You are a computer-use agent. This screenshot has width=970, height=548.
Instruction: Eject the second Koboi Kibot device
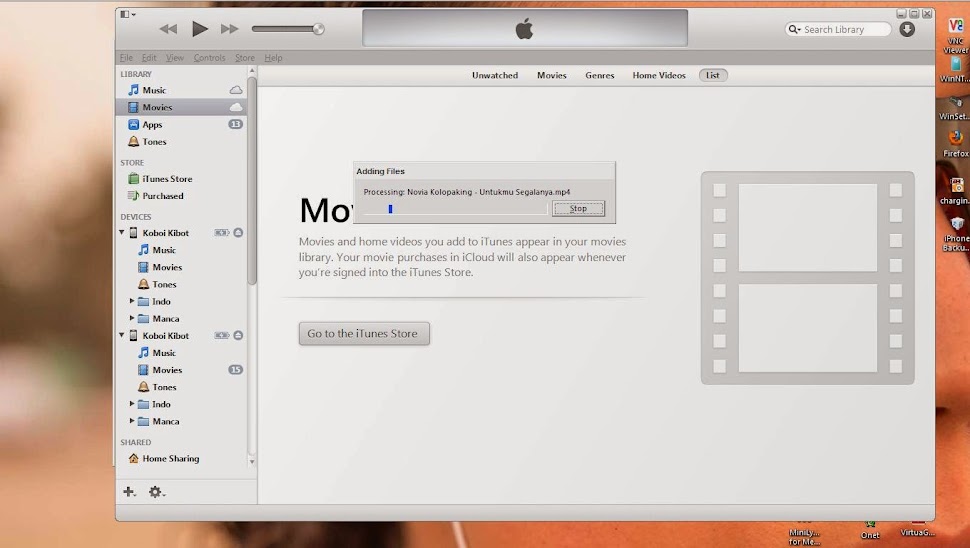(x=238, y=335)
